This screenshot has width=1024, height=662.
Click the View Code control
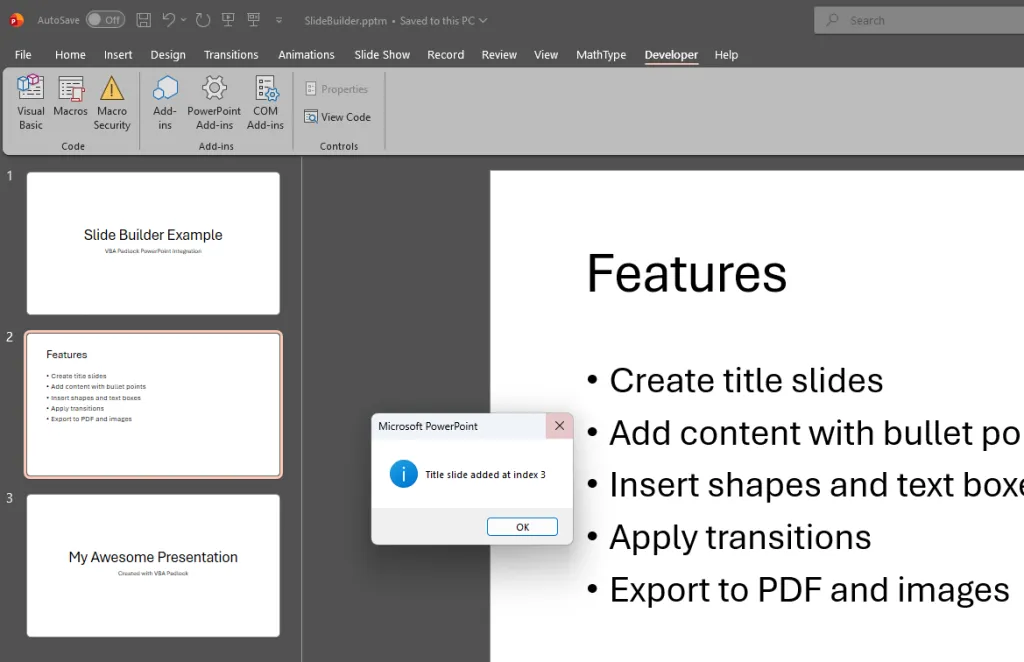(338, 117)
